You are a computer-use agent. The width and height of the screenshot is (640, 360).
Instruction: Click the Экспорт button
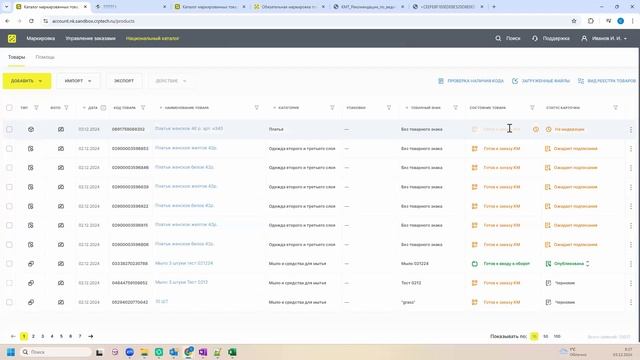pyautogui.click(x=124, y=81)
